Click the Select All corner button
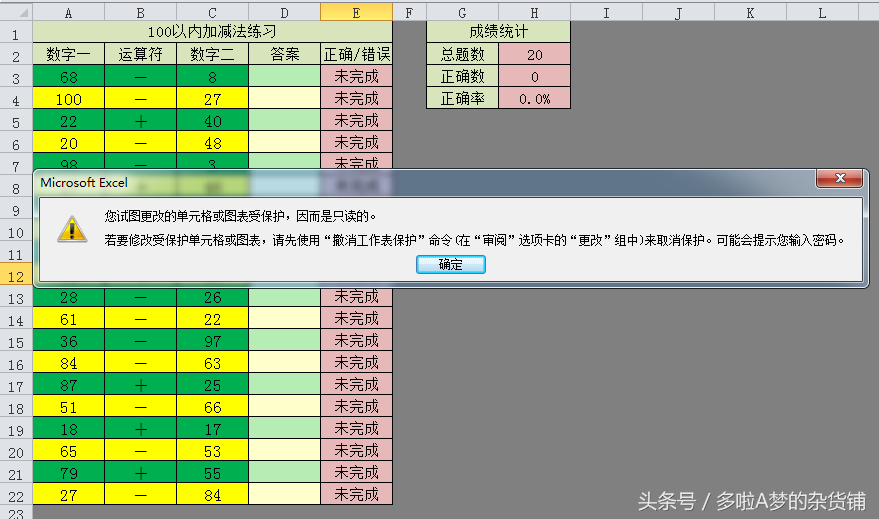Viewport: 879px width, 519px height. [x=16, y=12]
